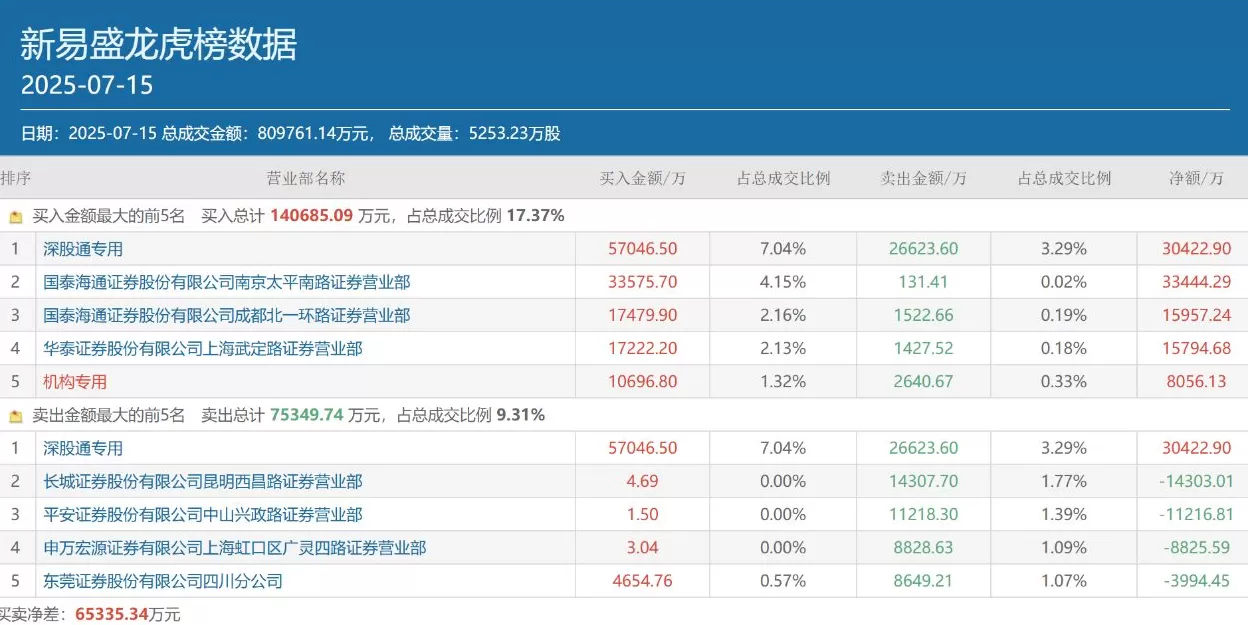Click the sell ratio 9.31%
The height and width of the screenshot is (625, 1248).
pos(521,414)
